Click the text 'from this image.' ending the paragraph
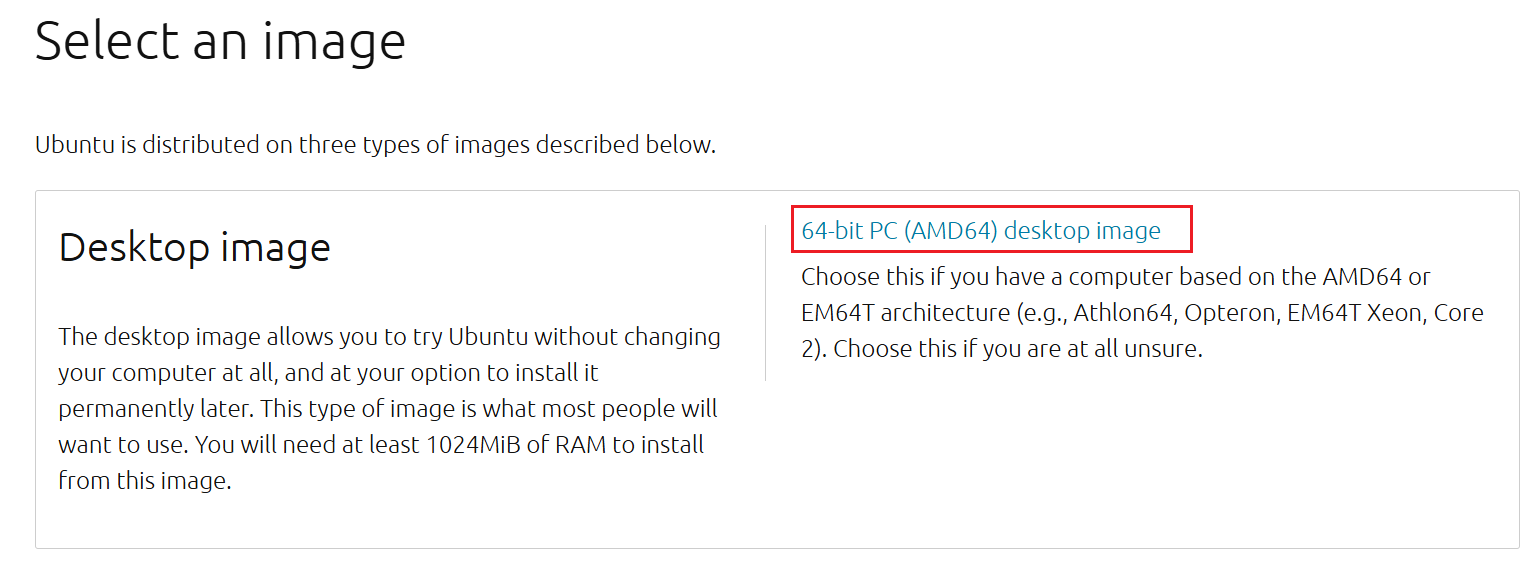The height and width of the screenshot is (561, 1536). point(145,481)
